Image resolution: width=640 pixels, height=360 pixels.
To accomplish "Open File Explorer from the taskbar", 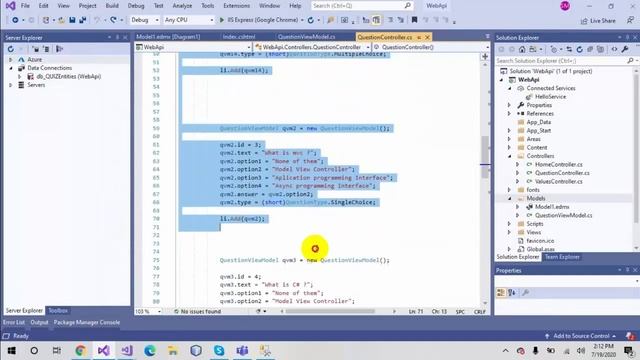I will tap(173, 350).
